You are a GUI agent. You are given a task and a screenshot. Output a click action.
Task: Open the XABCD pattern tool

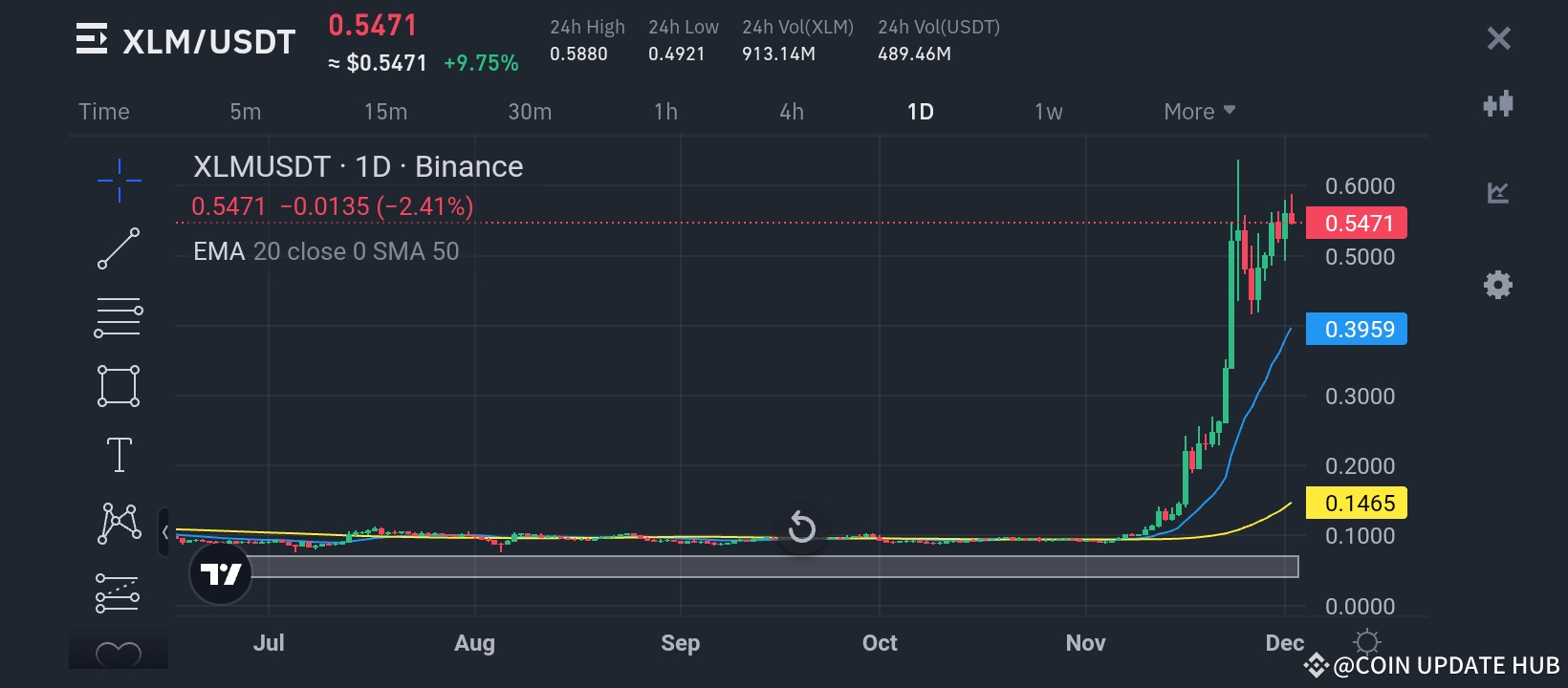click(120, 524)
